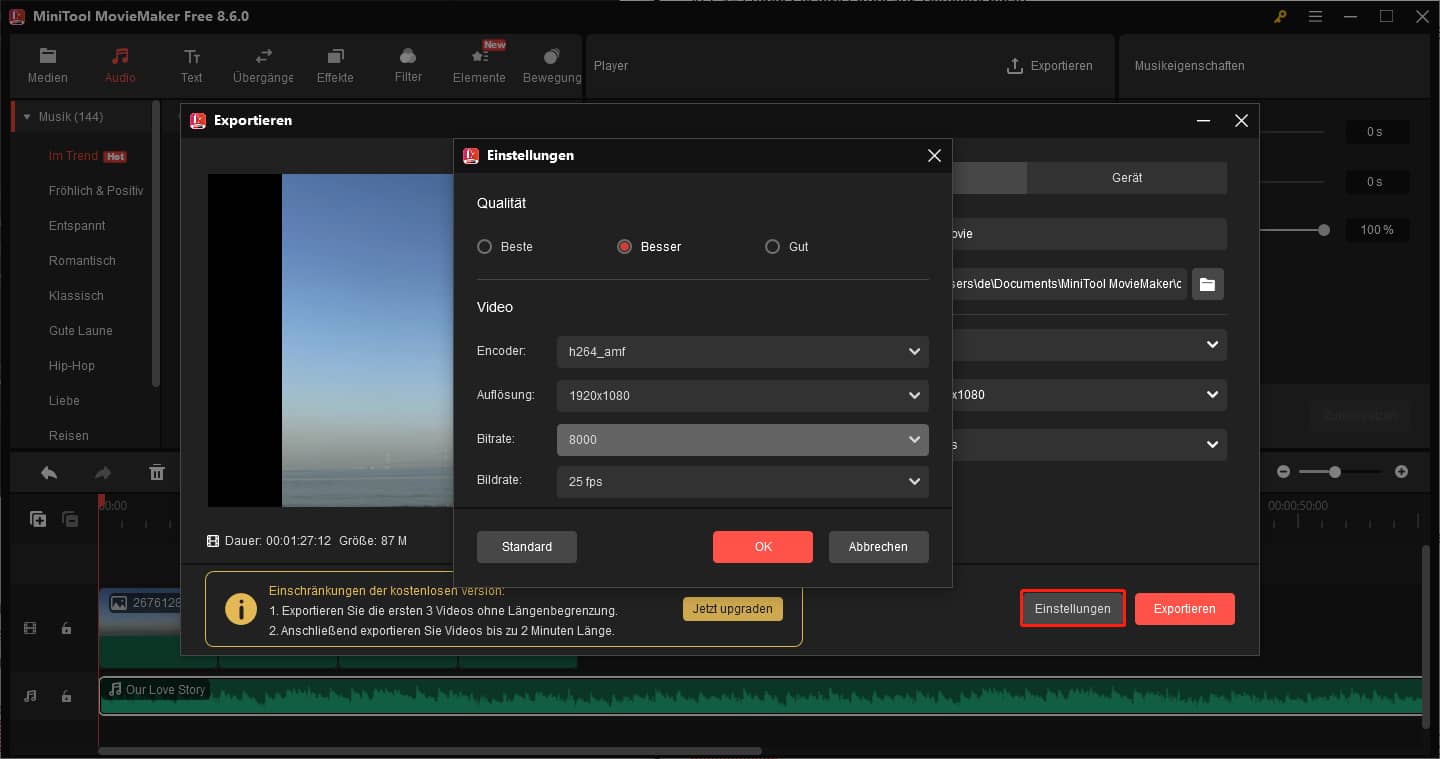
Task: Open the Bildrate frame rate dropdown
Action: 913,482
